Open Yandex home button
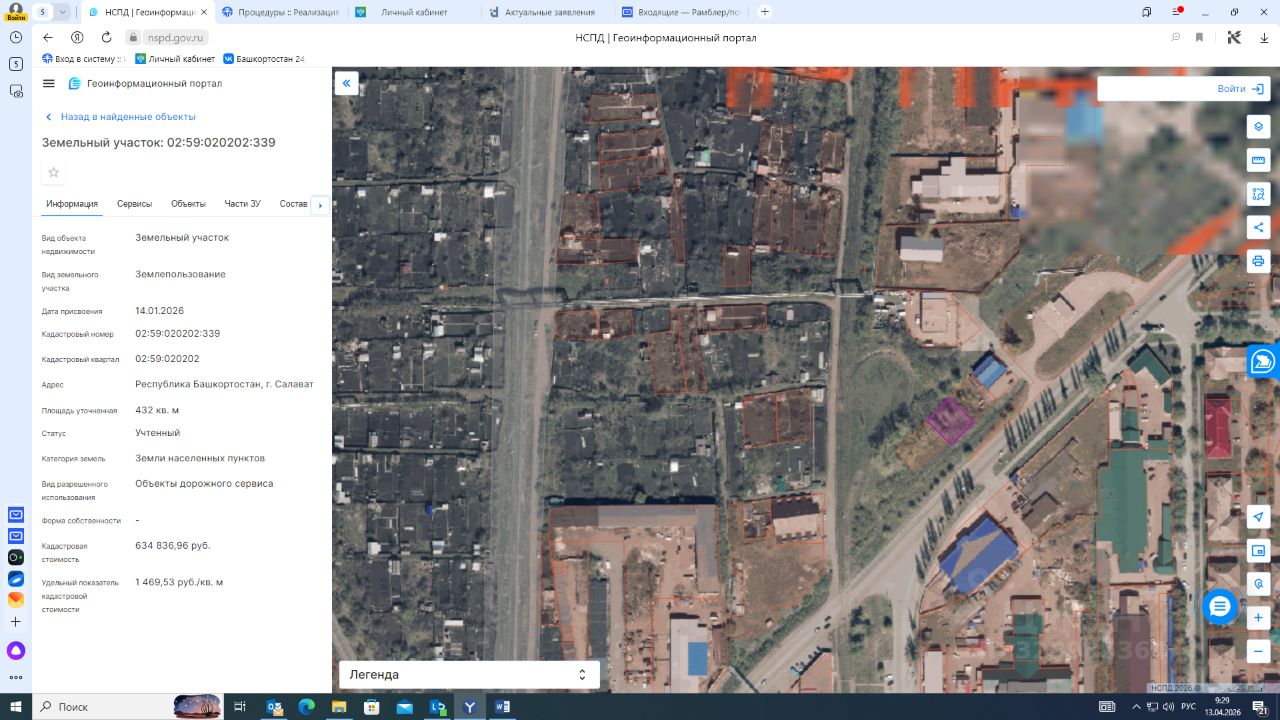1280x720 pixels. [x=77, y=37]
